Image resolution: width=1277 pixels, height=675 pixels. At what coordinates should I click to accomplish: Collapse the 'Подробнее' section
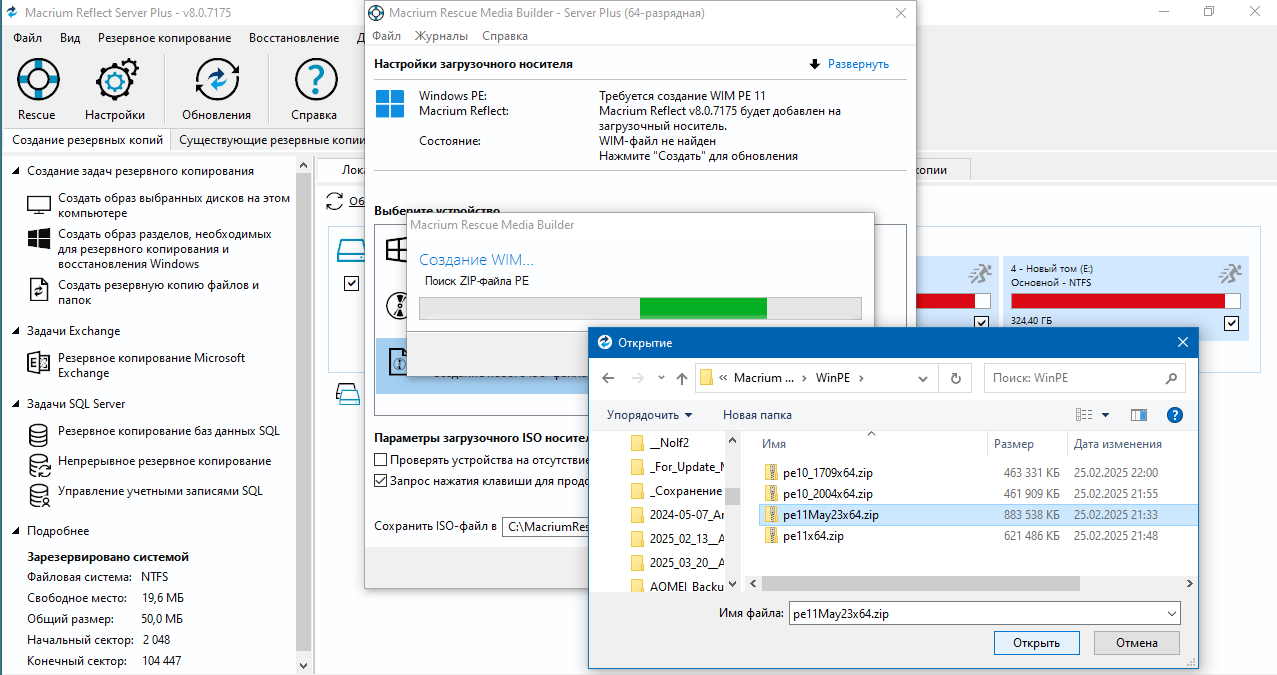[x=16, y=531]
